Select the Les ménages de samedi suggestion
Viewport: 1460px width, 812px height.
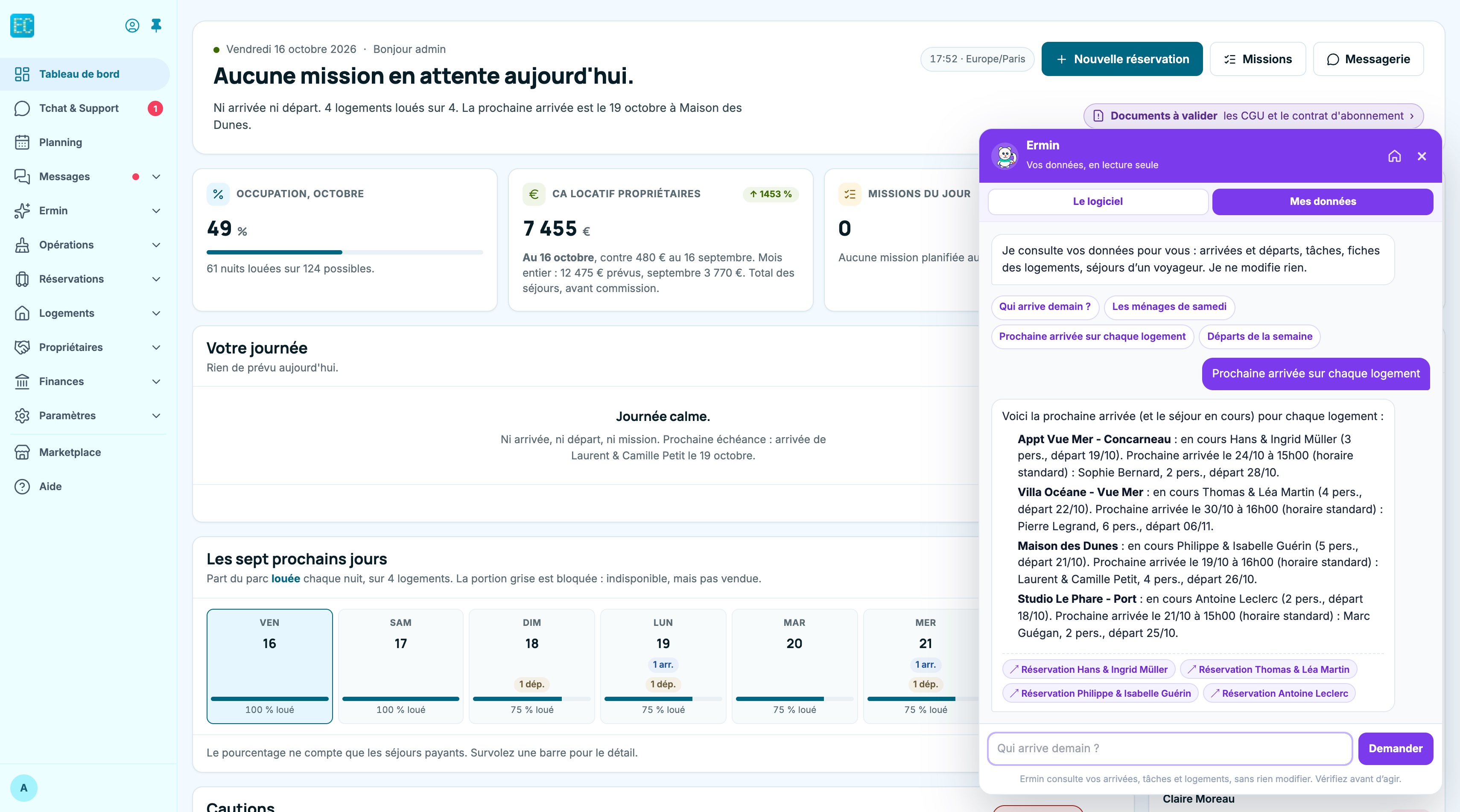click(x=1169, y=307)
